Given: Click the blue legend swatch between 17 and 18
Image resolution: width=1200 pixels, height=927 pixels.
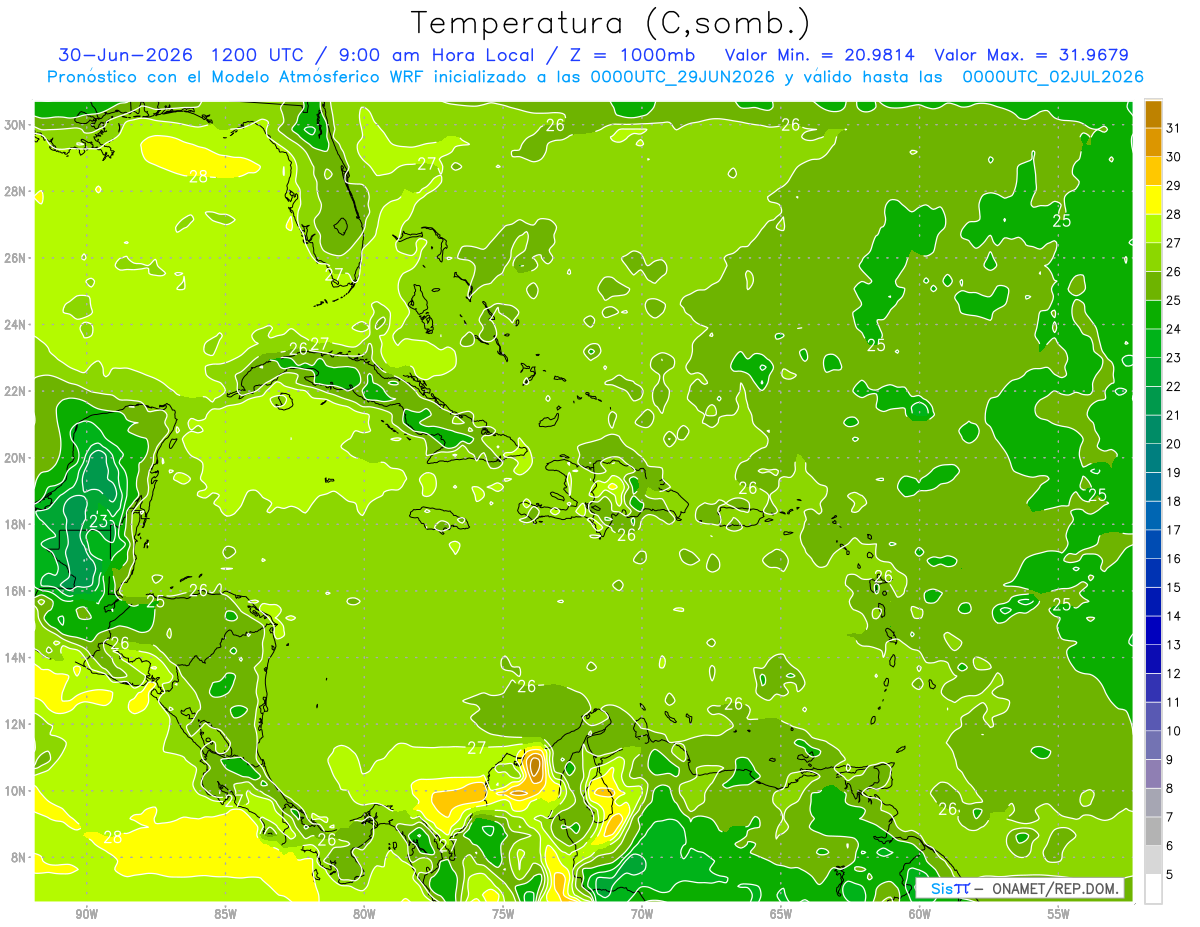Looking at the screenshot, I should pos(1153,516).
